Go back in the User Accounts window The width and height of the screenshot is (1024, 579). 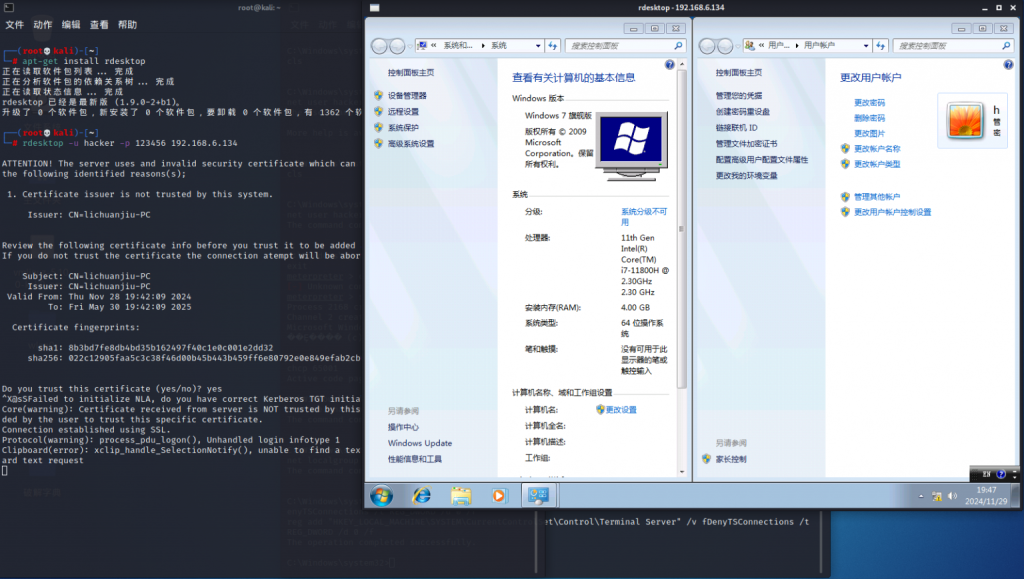(x=707, y=46)
